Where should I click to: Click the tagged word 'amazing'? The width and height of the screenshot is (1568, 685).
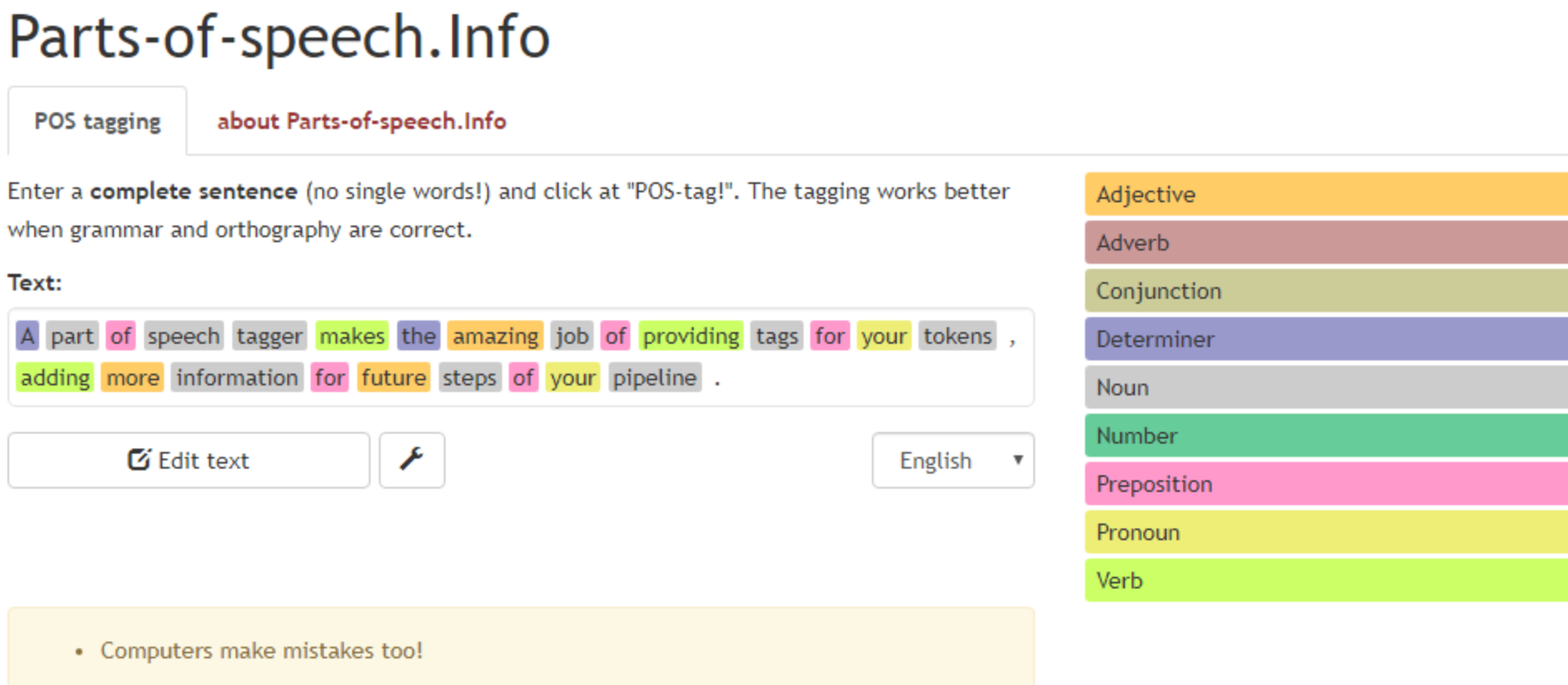click(495, 336)
